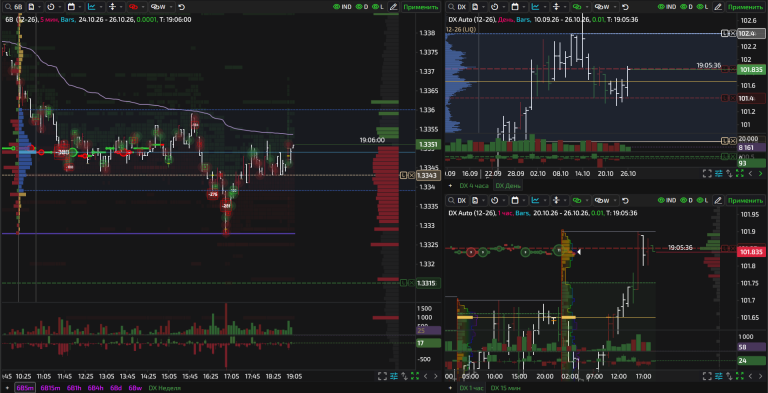This screenshot has width=768, height=393.
Task: Click green link icon in DX daily toolbar
Action: point(576,7)
